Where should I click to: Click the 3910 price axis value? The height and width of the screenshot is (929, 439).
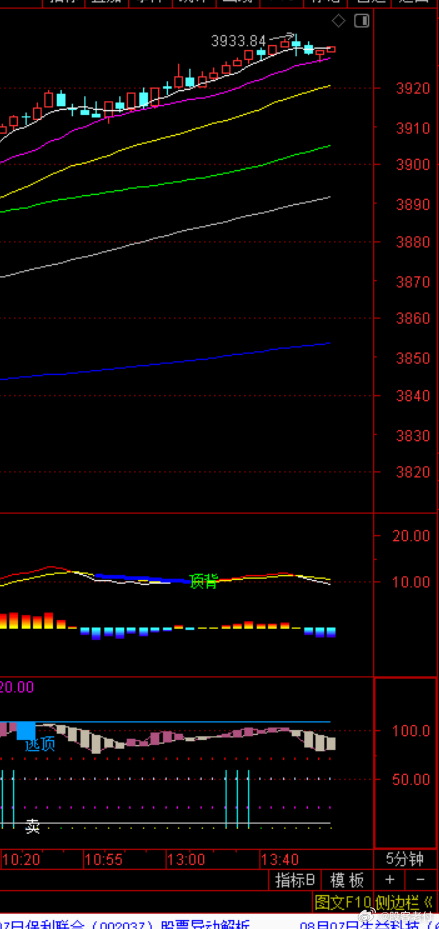coord(412,127)
